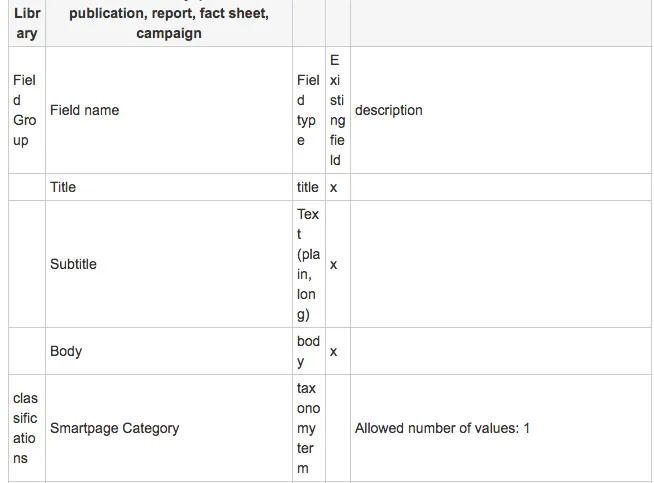
Task: Select the "Subtitle" field name cell
Action: coord(73,264)
